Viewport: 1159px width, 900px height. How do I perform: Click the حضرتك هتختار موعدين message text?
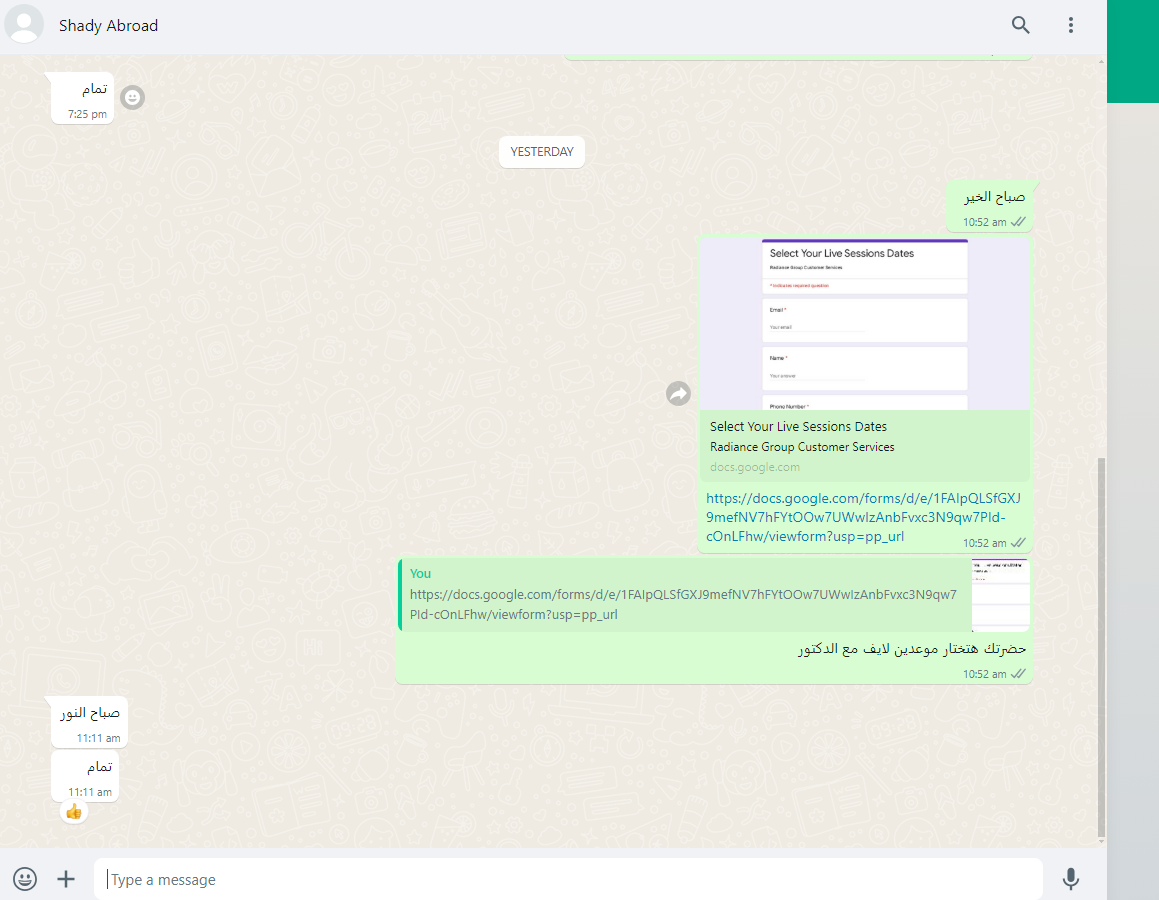point(911,649)
